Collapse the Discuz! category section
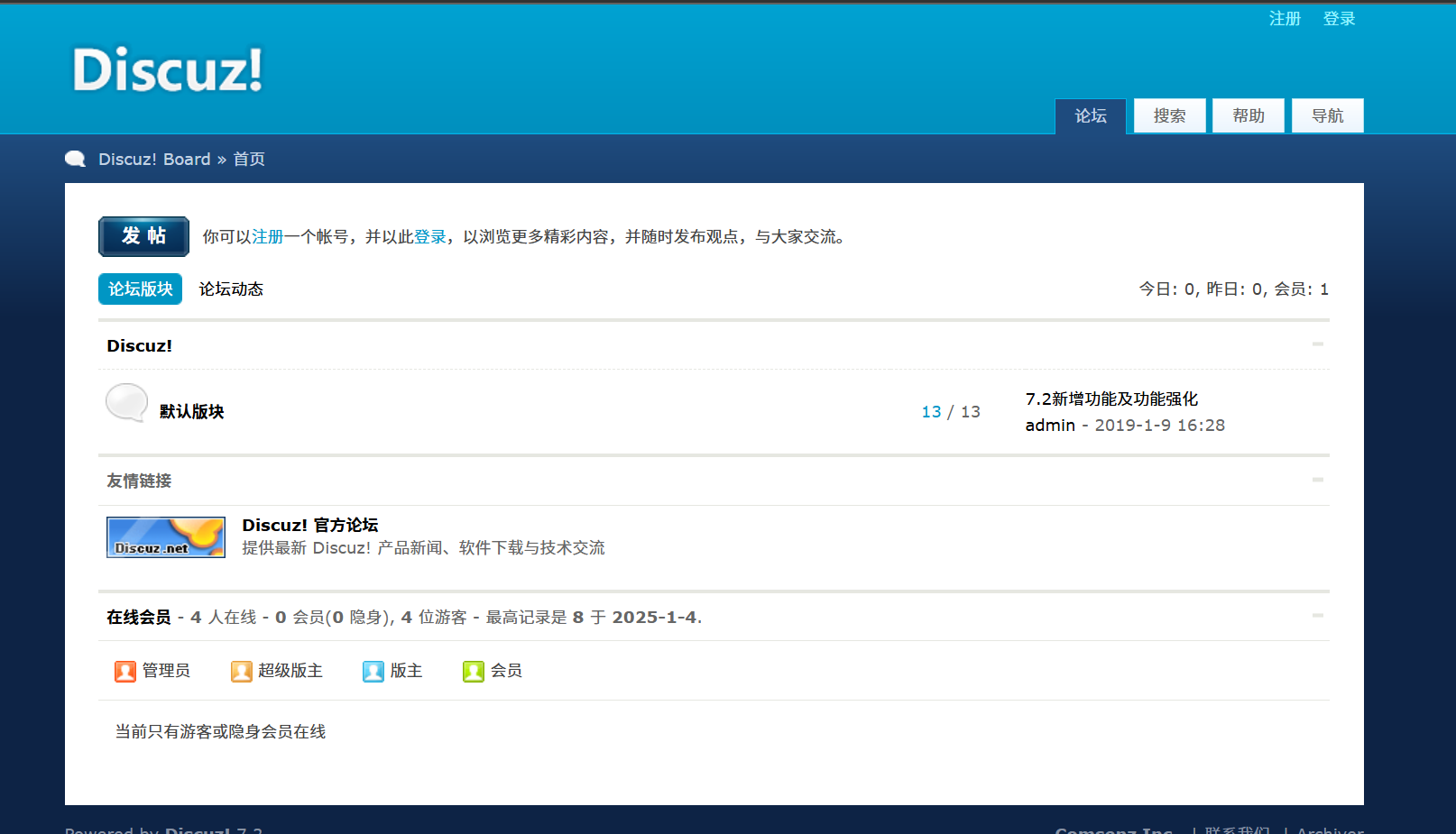1456x834 pixels. tap(1318, 344)
